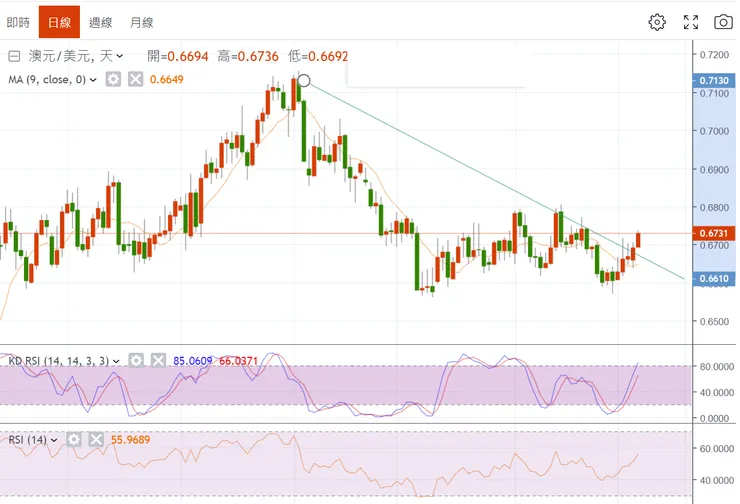The width and height of the screenshot is (740, 504).
Task: Open chart settings gear in top toolbar
Action: point(657,21)
